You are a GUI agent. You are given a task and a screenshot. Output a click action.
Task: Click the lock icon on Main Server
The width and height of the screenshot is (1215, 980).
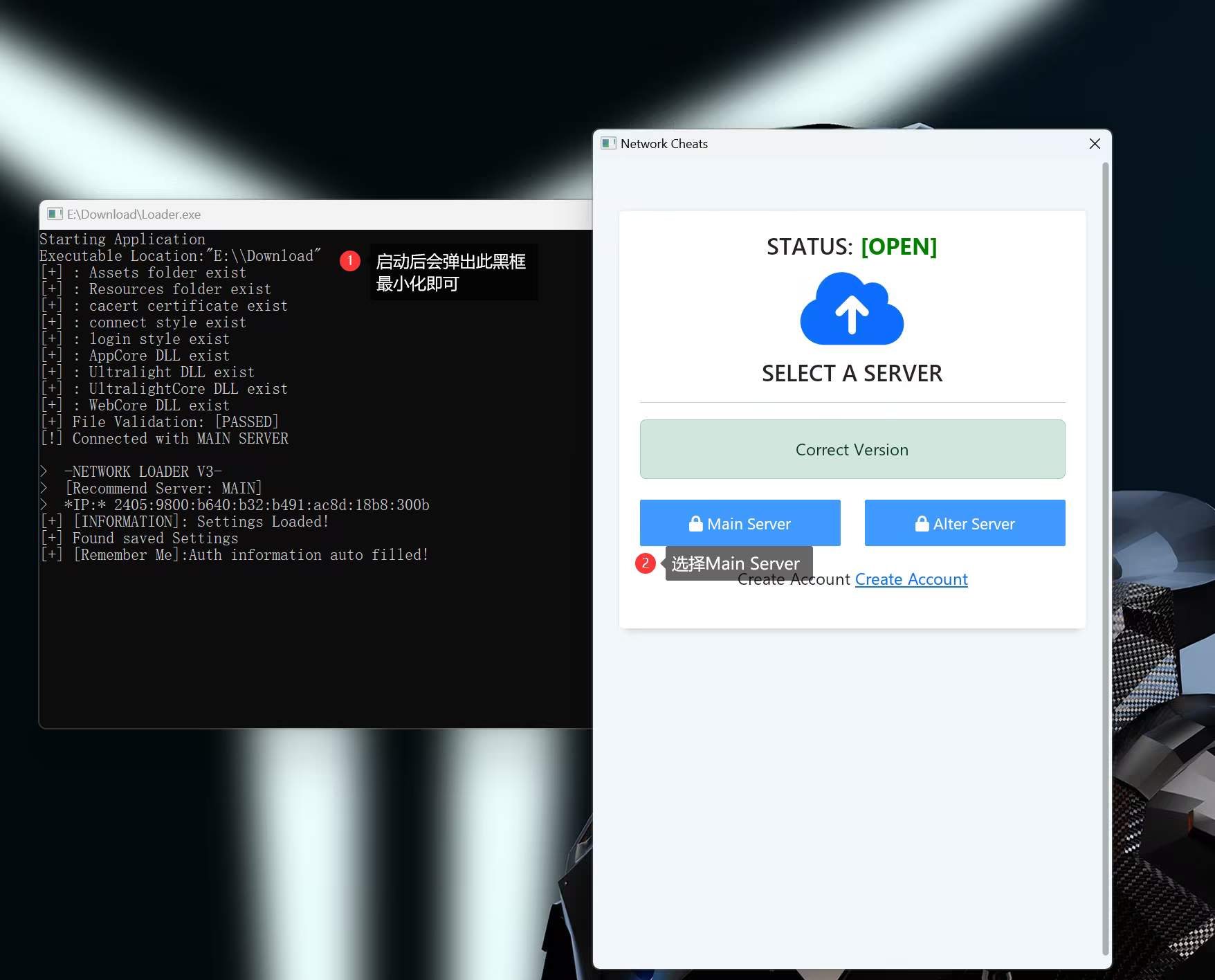pos(695,524)
